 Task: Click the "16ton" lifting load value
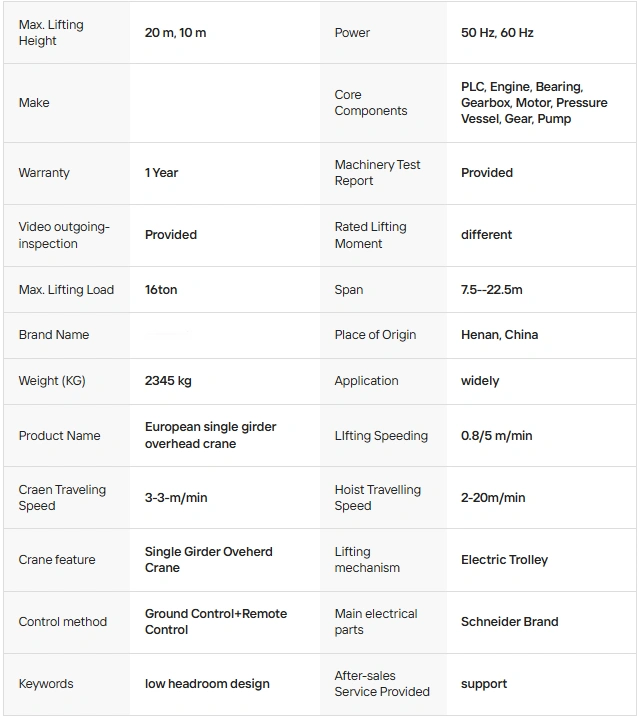click(x=161, y=290)
